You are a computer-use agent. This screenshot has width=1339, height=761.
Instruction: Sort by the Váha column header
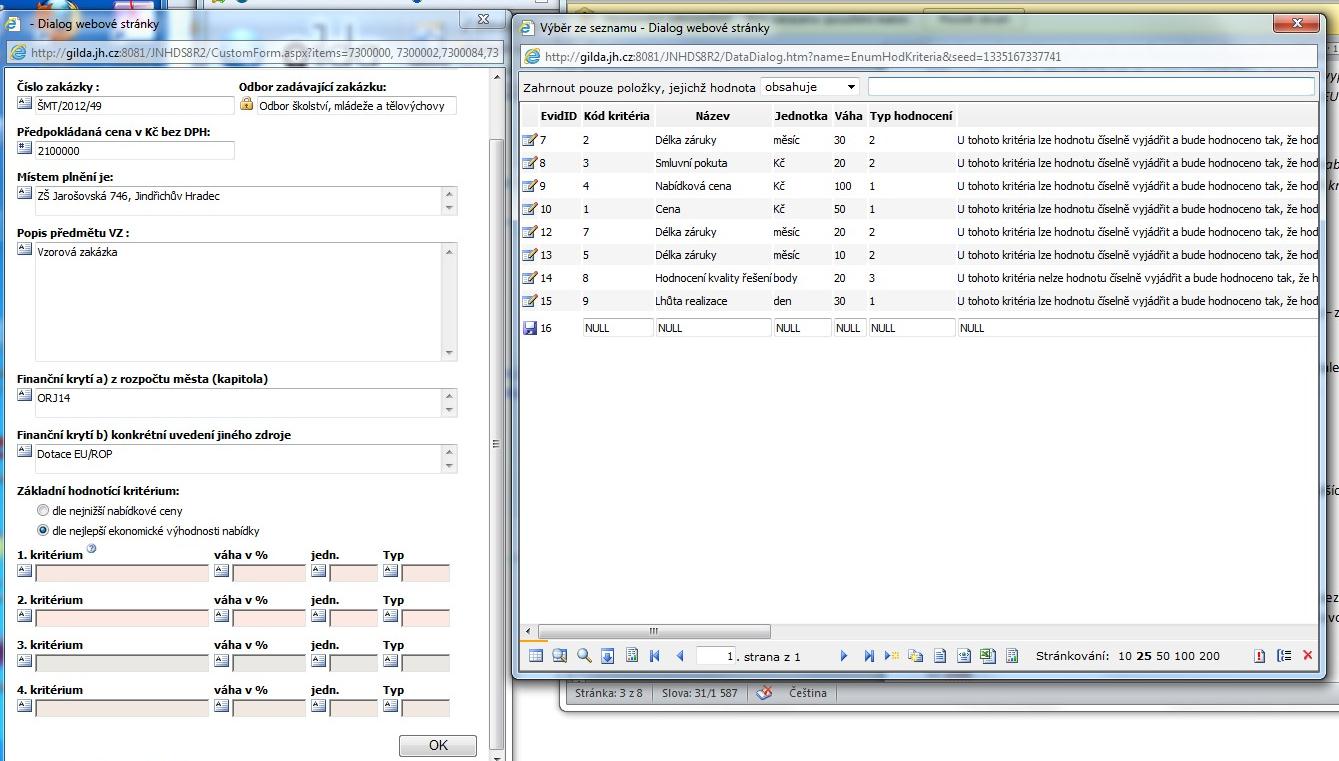(x=848, y=116)
